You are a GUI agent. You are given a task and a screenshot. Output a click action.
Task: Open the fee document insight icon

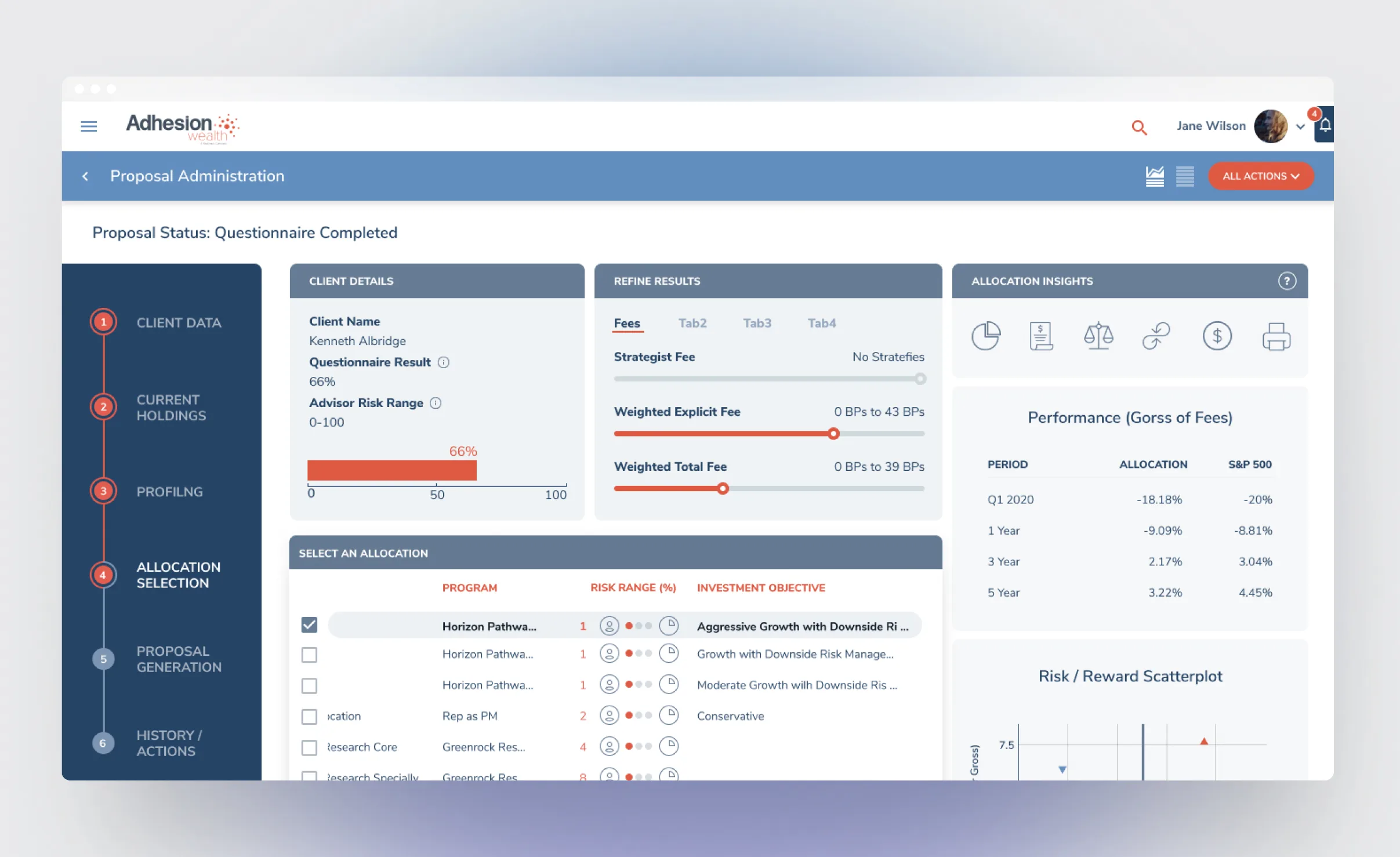click(x=1042, y=336)
